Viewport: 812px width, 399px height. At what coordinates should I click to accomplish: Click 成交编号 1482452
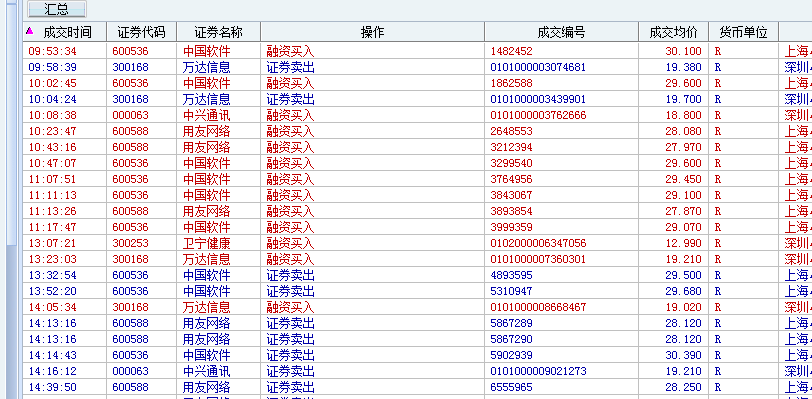[x=511, y=51]
